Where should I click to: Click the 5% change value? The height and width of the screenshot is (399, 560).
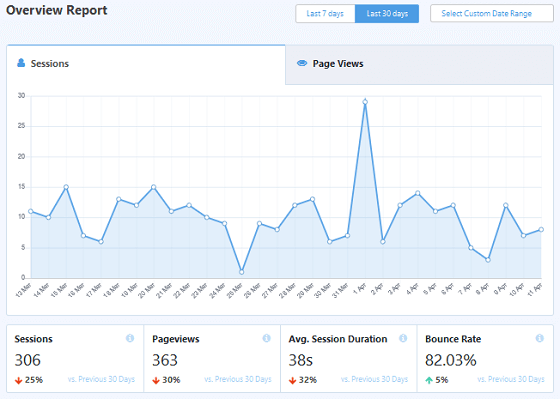[442, 380]
